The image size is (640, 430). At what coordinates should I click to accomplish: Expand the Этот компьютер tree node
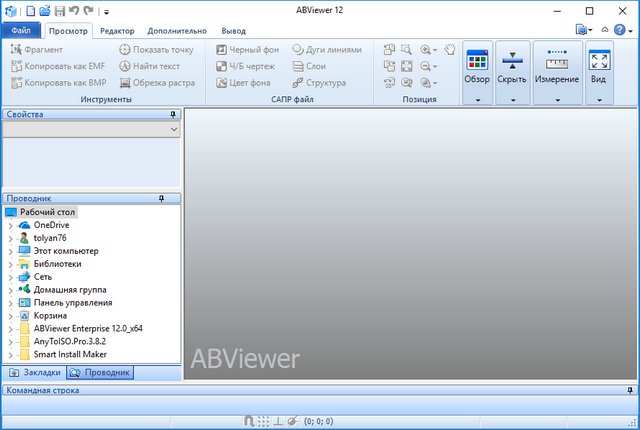click(x=10, y=251)
